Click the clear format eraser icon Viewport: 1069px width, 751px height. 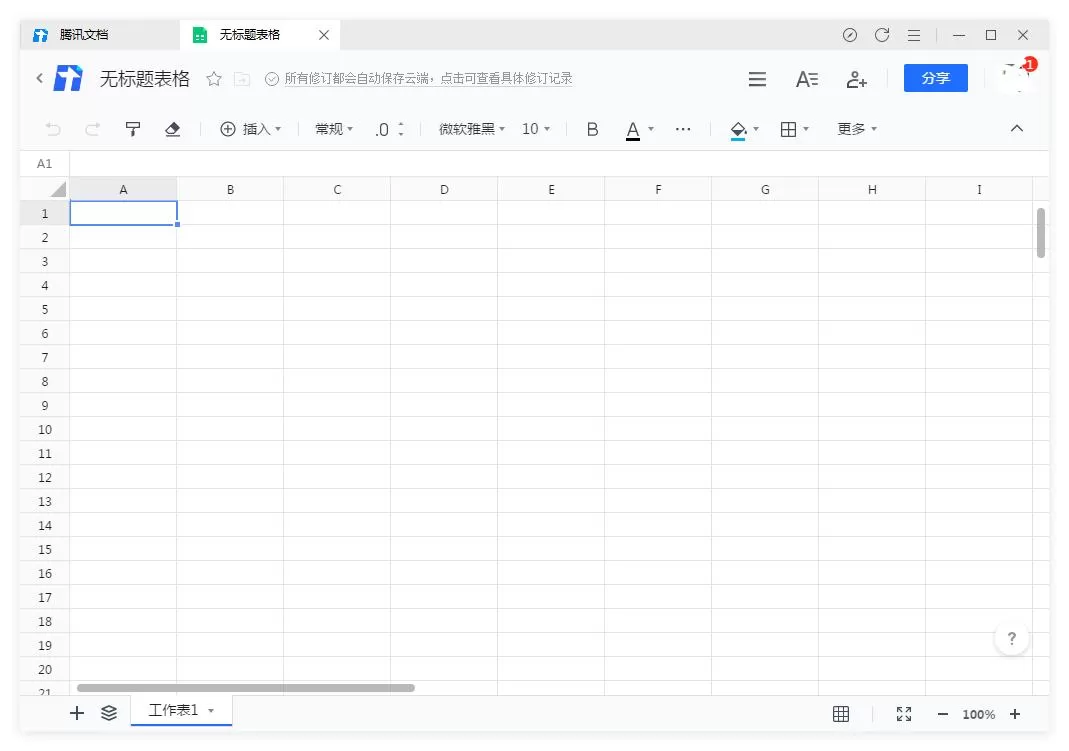point(172,129)
